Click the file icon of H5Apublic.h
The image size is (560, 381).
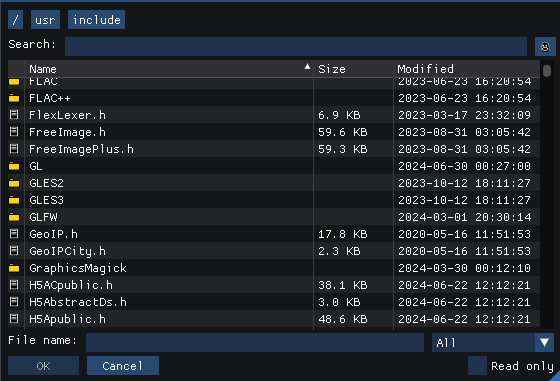[14, 319]
